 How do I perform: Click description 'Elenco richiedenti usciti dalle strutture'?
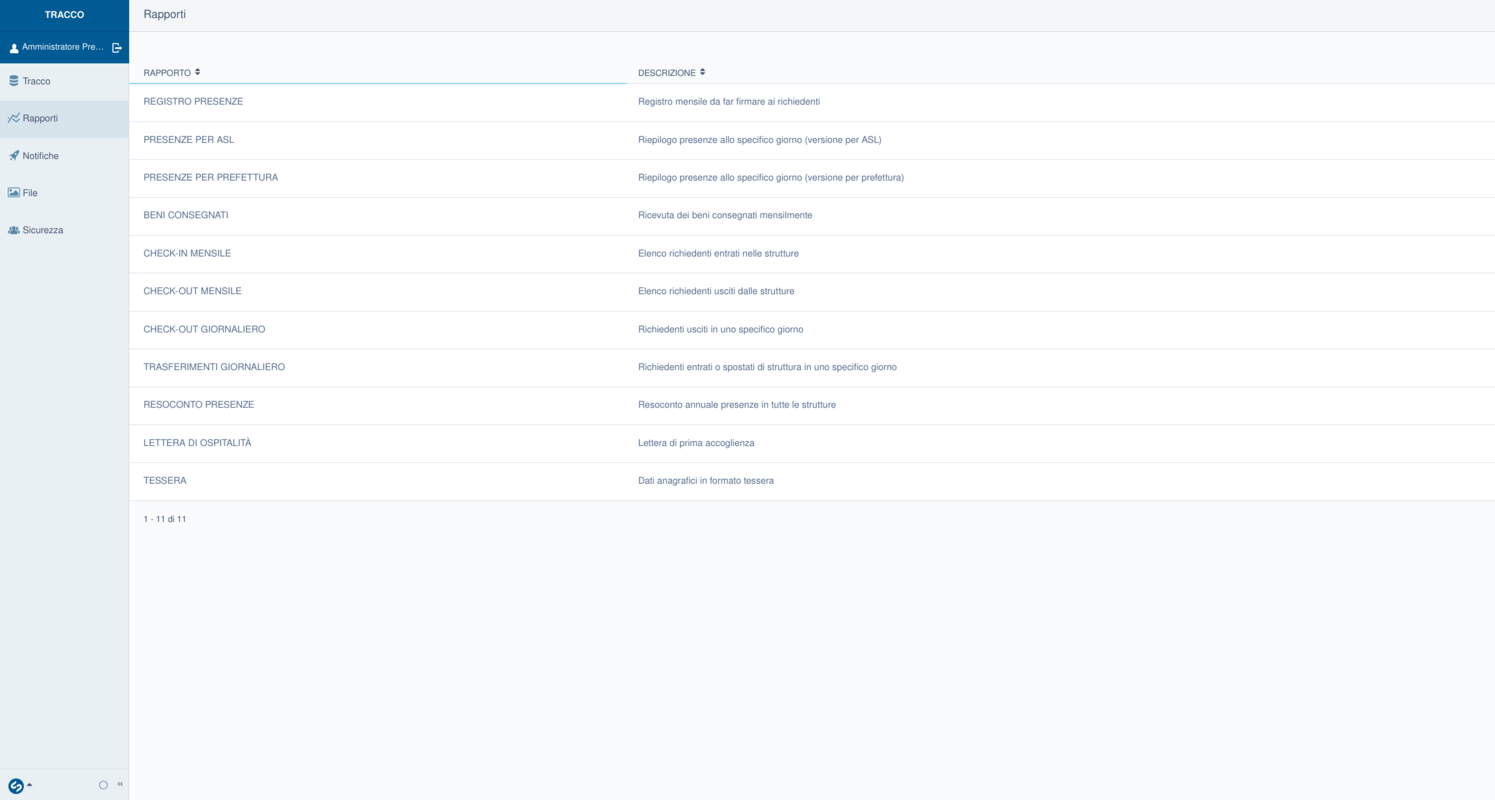[x=716, y=292]
